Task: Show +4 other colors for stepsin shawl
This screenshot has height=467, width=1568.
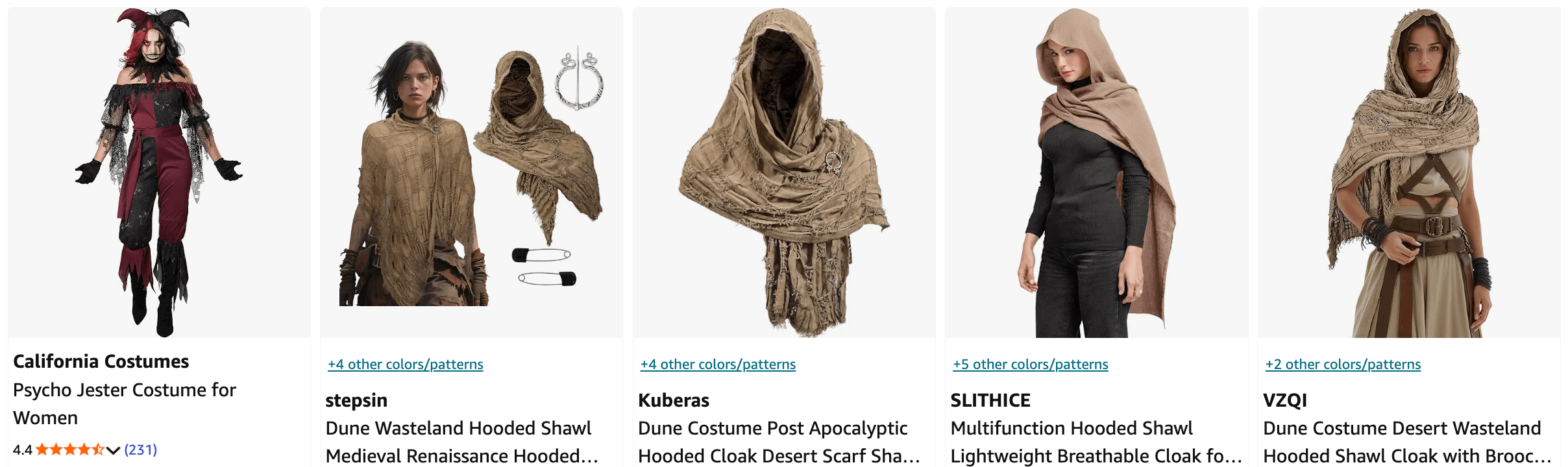Action: click(406, 365)
